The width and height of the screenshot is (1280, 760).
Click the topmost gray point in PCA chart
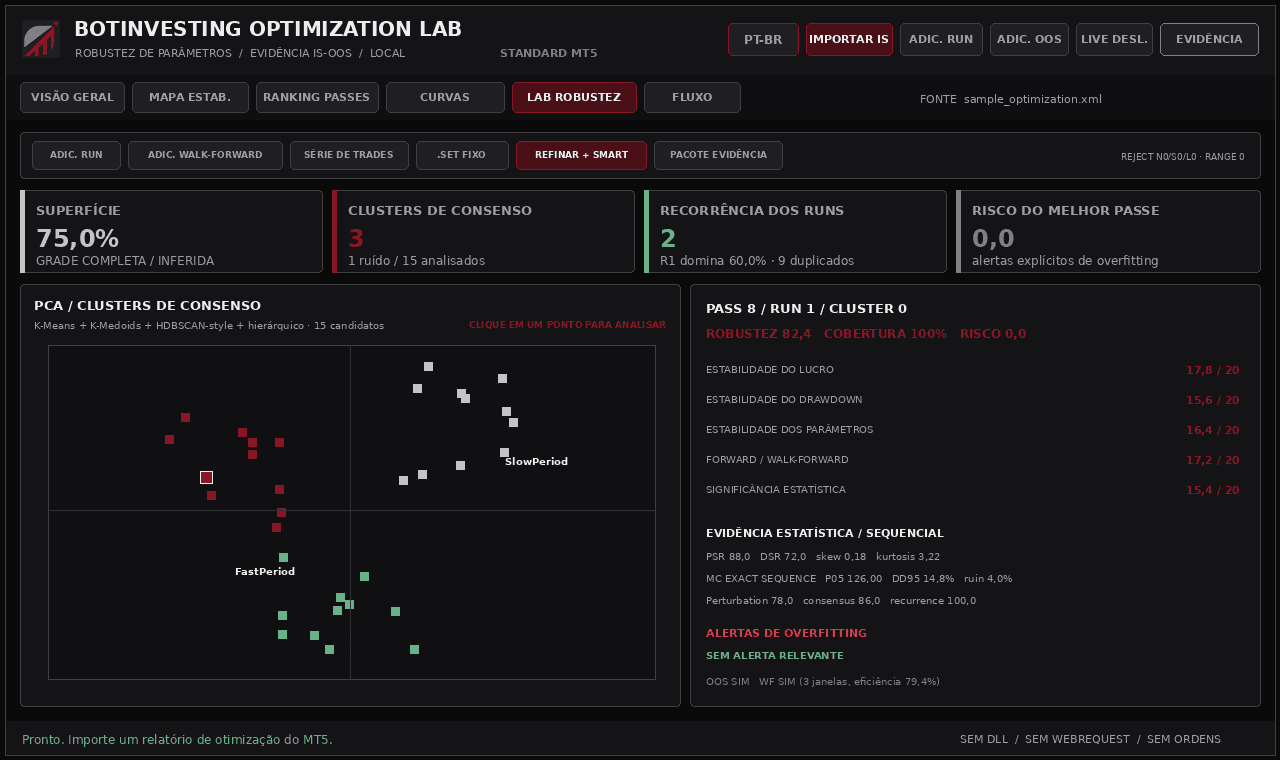click(428, 366)
